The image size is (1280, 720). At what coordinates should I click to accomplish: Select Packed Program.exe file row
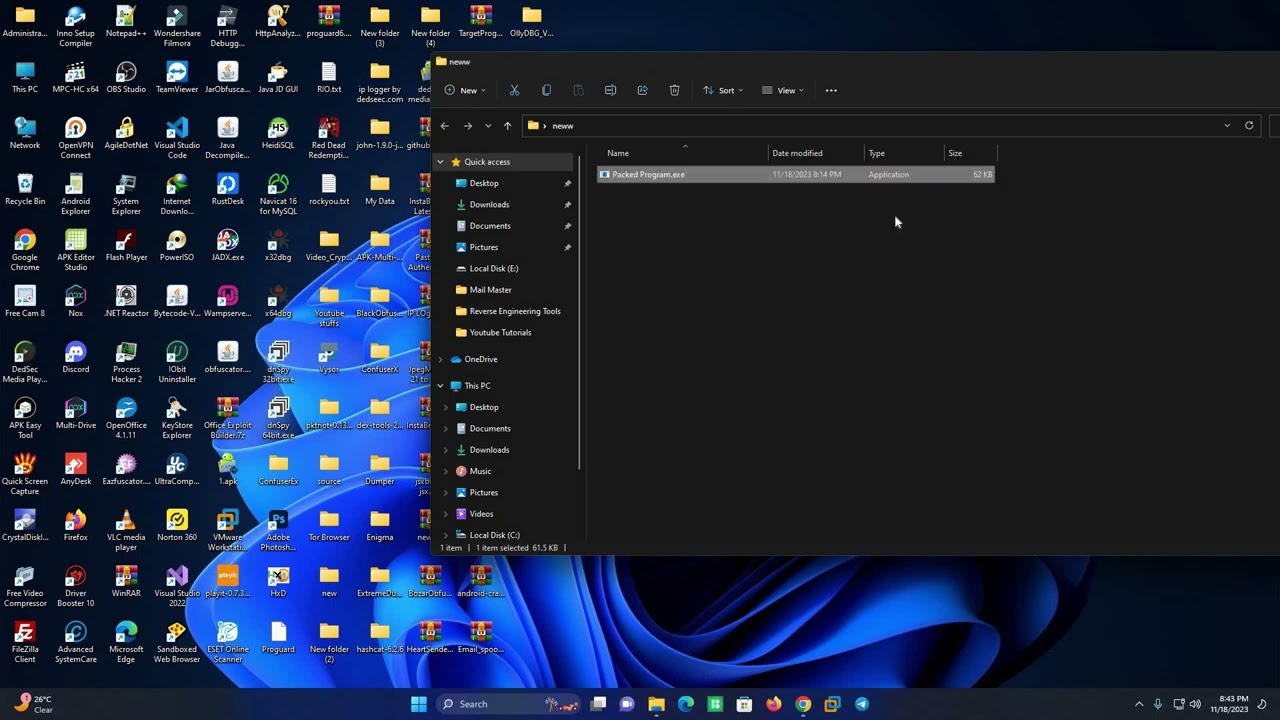[796, 175]
